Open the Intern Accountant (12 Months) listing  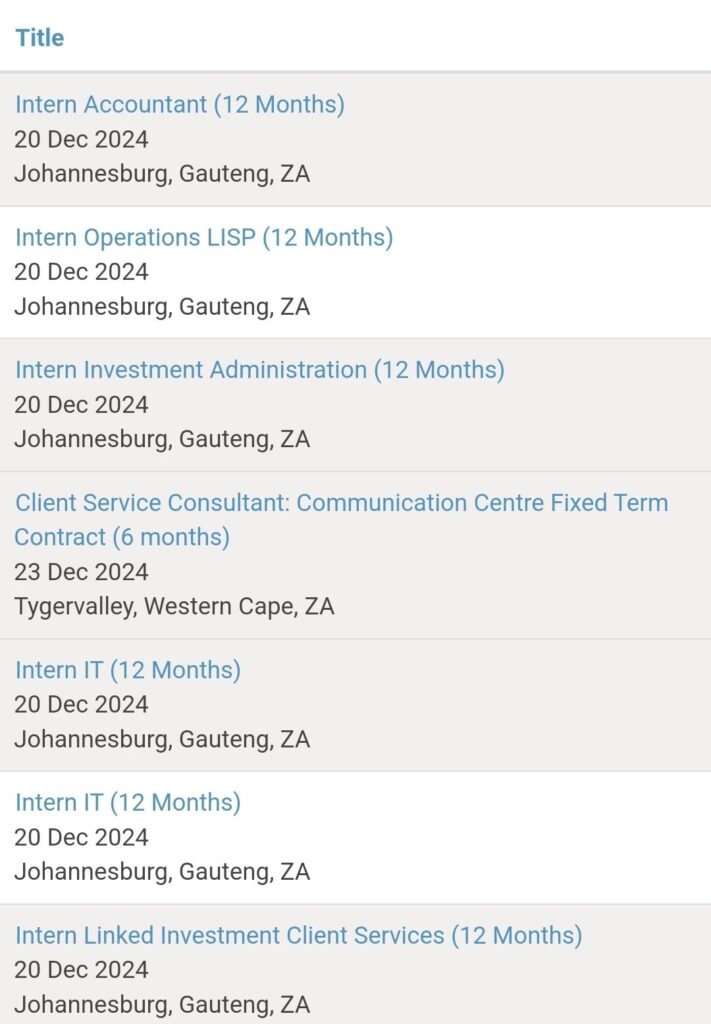click(179, 104)
